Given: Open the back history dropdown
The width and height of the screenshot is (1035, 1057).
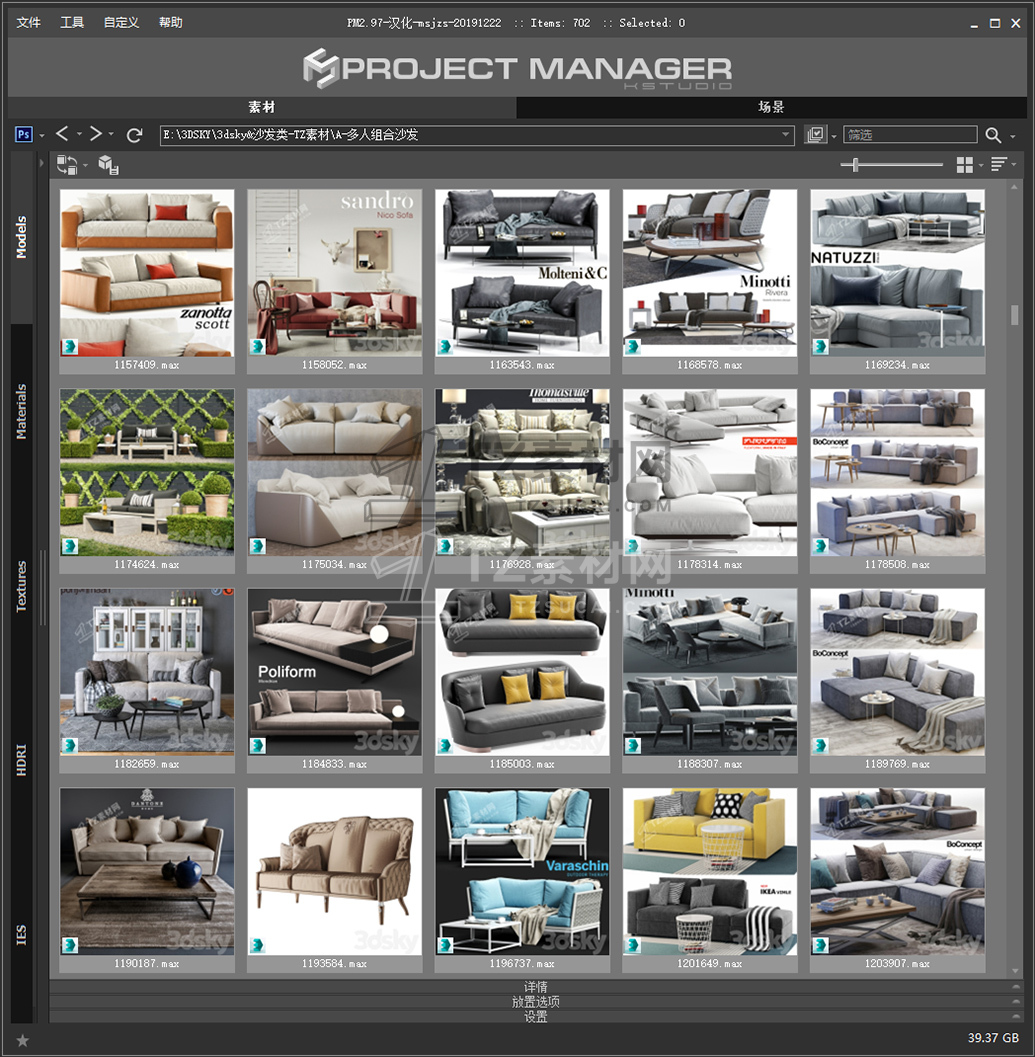Looking at the screenshot, I should pyautogui.click(x=79, y=133).
